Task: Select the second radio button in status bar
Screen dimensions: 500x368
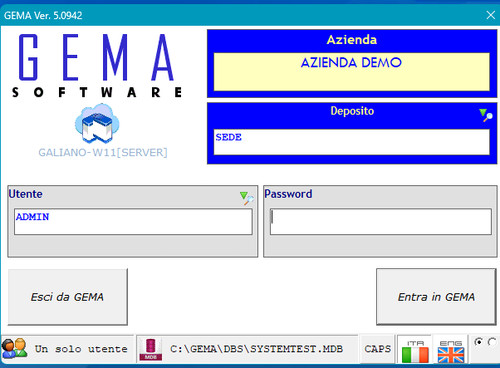Action: (492, 342)
